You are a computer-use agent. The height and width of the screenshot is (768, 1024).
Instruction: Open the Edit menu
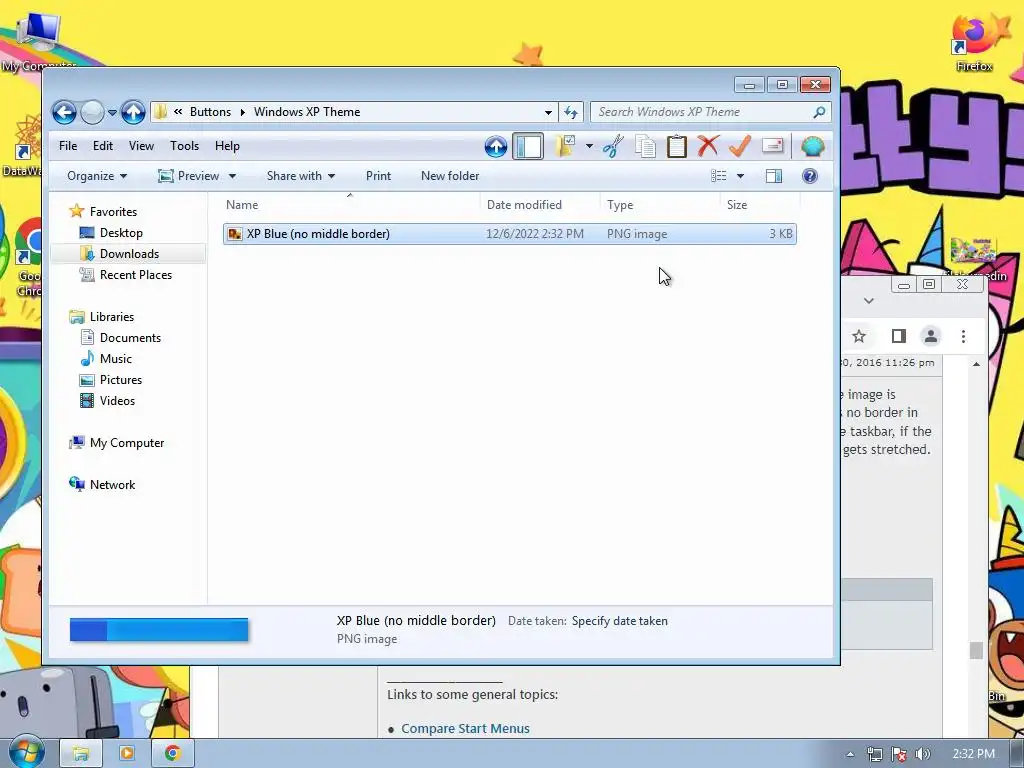103,146
